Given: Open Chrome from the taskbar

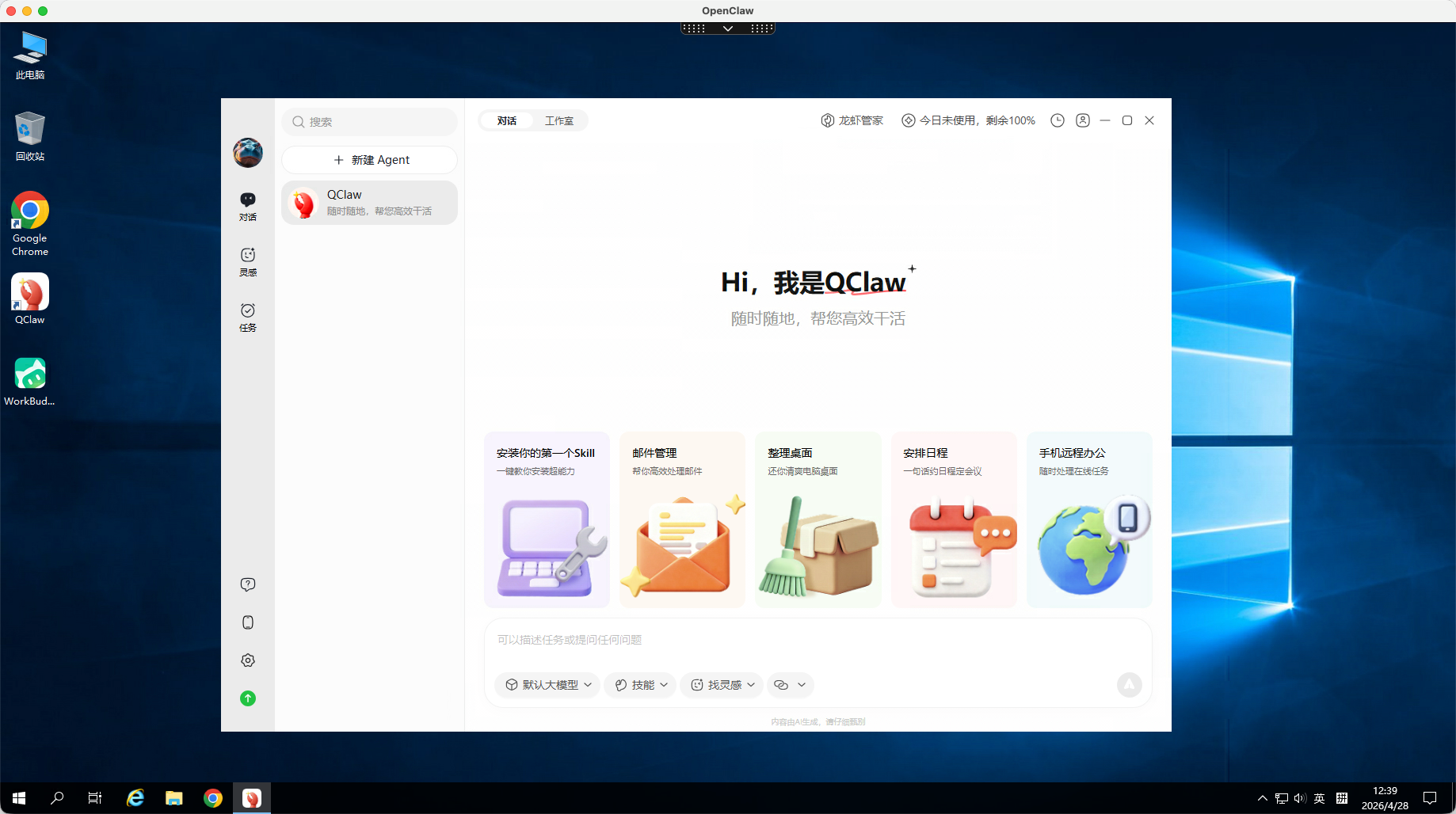Looking at the screenshot, I should click(x=213, y=798).
